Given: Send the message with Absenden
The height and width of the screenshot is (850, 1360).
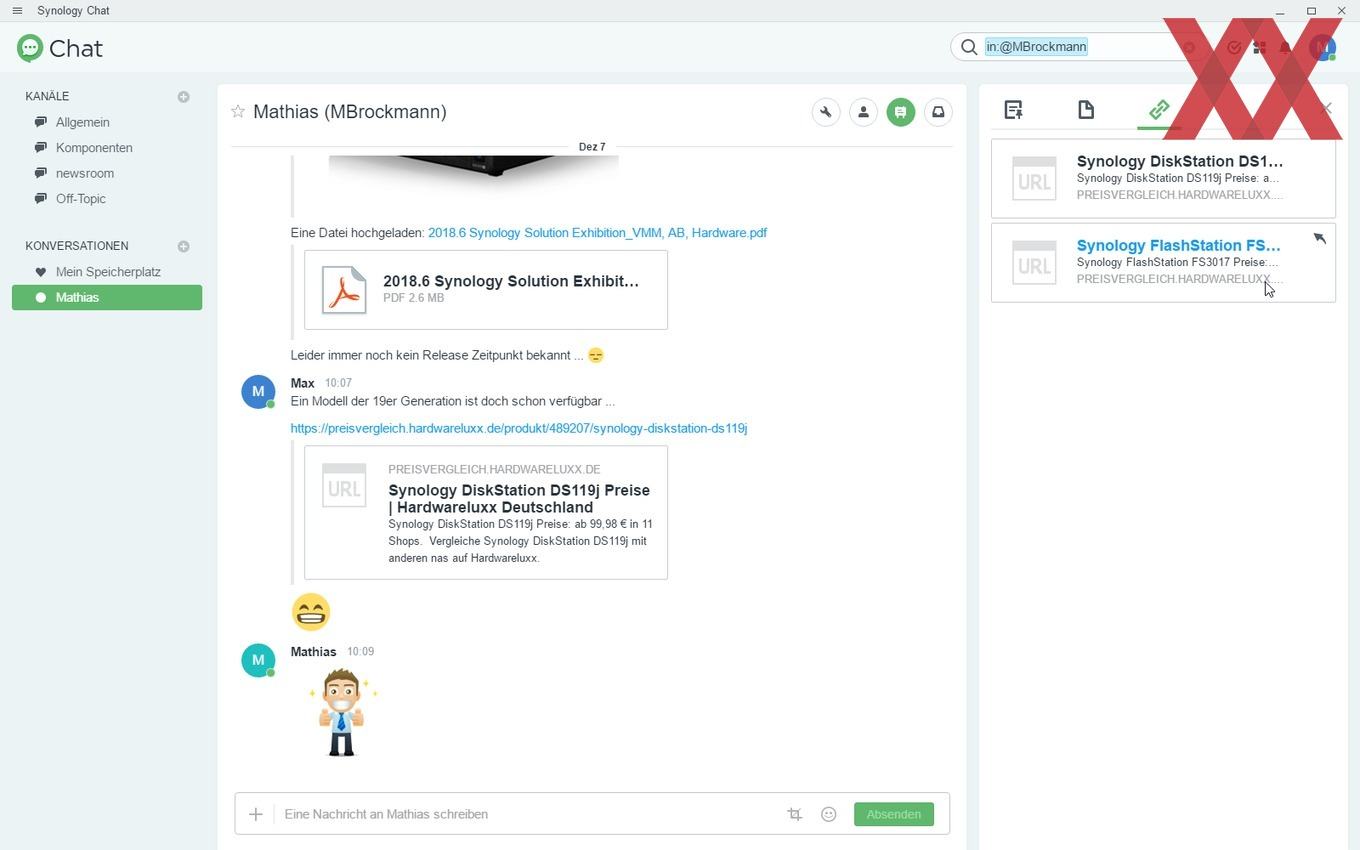Looking at the screenshot, I should point(894,814).
